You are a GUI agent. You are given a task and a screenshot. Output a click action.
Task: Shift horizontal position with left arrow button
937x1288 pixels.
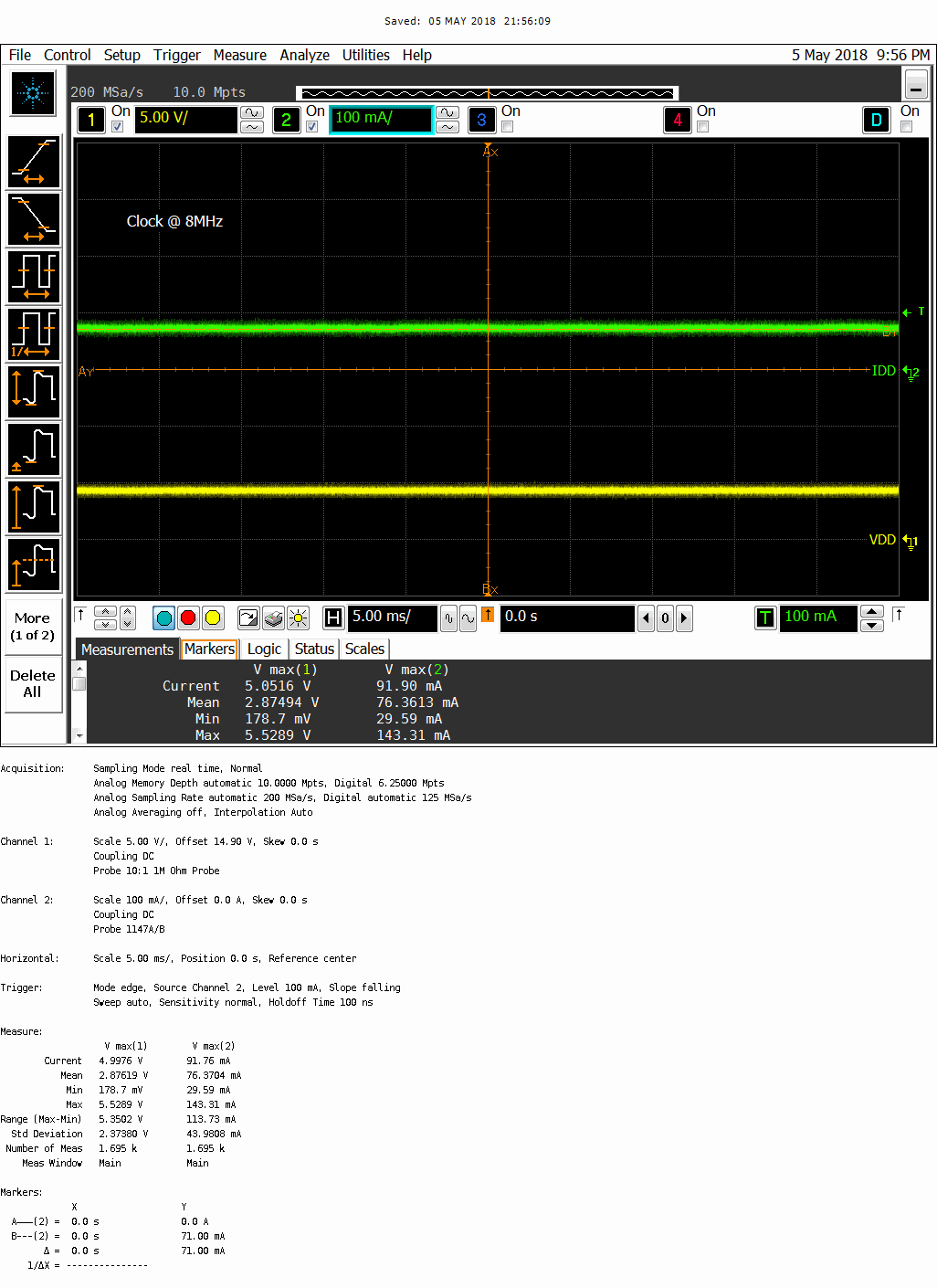(647, 618)
